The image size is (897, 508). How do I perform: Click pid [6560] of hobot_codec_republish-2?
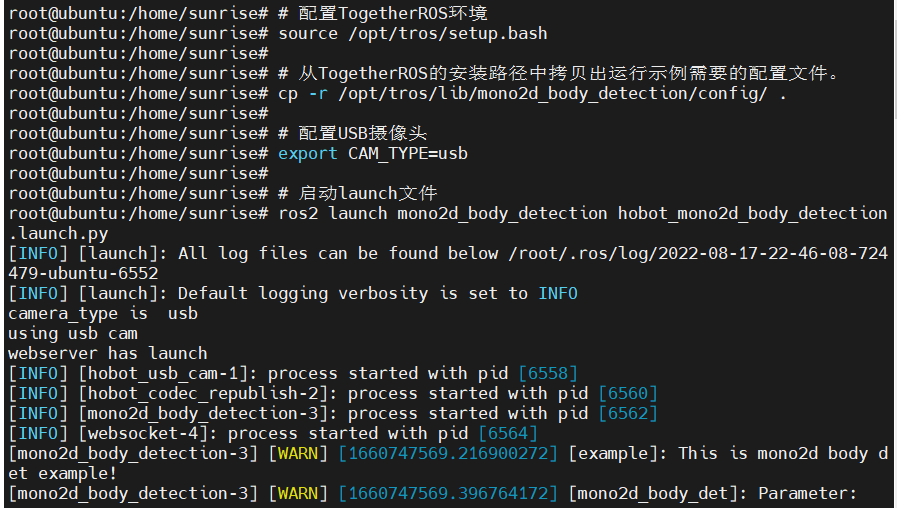point(628,394)
